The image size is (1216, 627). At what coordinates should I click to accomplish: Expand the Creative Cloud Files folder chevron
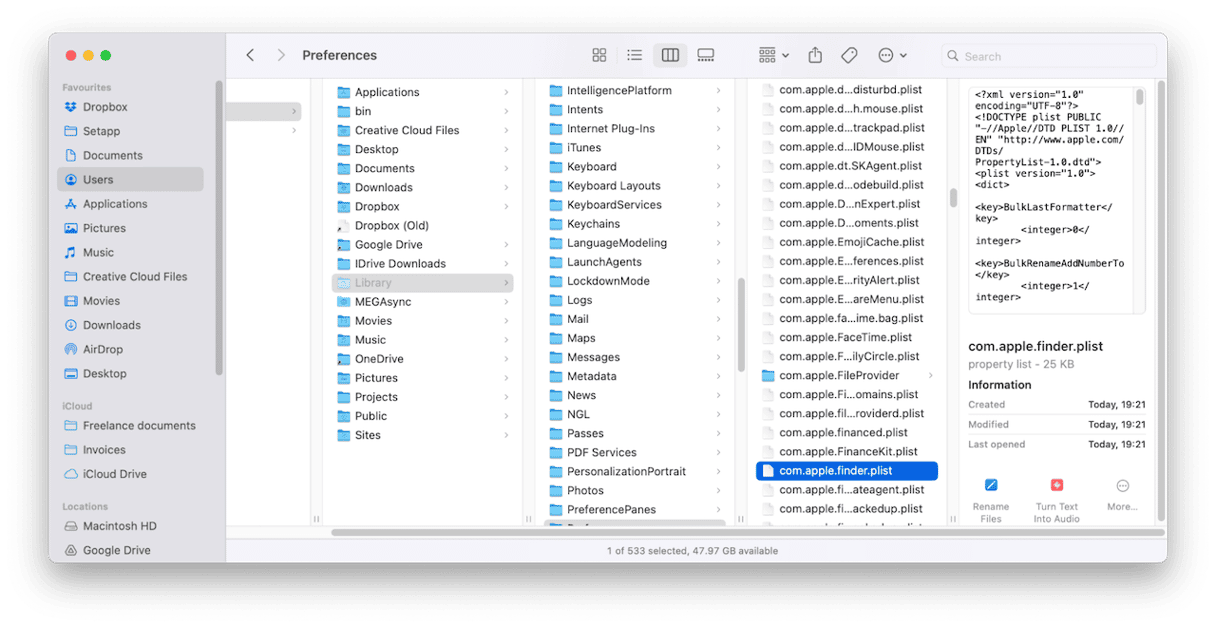(506, 130)
